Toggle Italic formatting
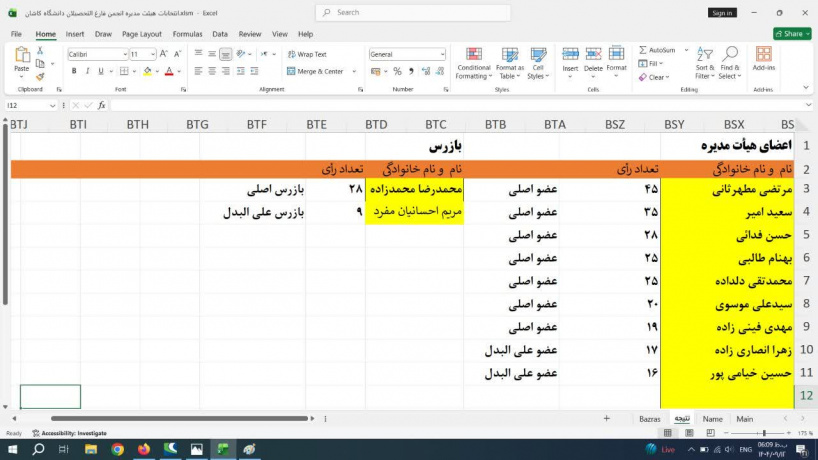The width and height of the screenshot is (818, 460). [x=87, y=71]
